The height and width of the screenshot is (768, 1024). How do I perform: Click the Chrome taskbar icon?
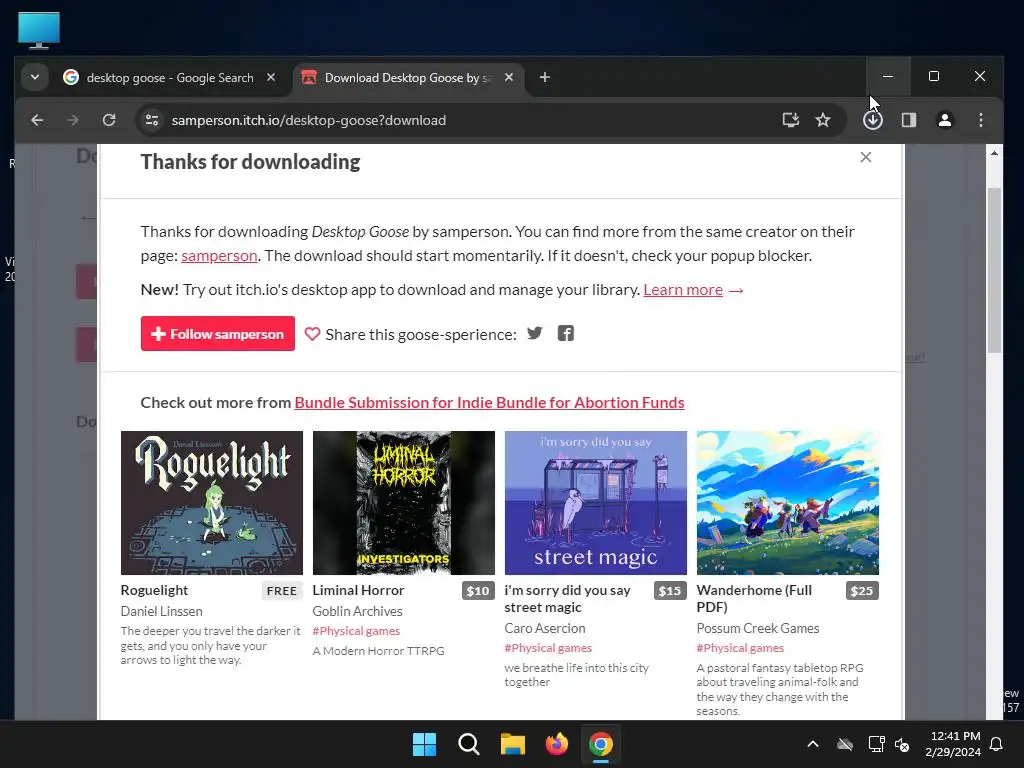pos(601,744)
